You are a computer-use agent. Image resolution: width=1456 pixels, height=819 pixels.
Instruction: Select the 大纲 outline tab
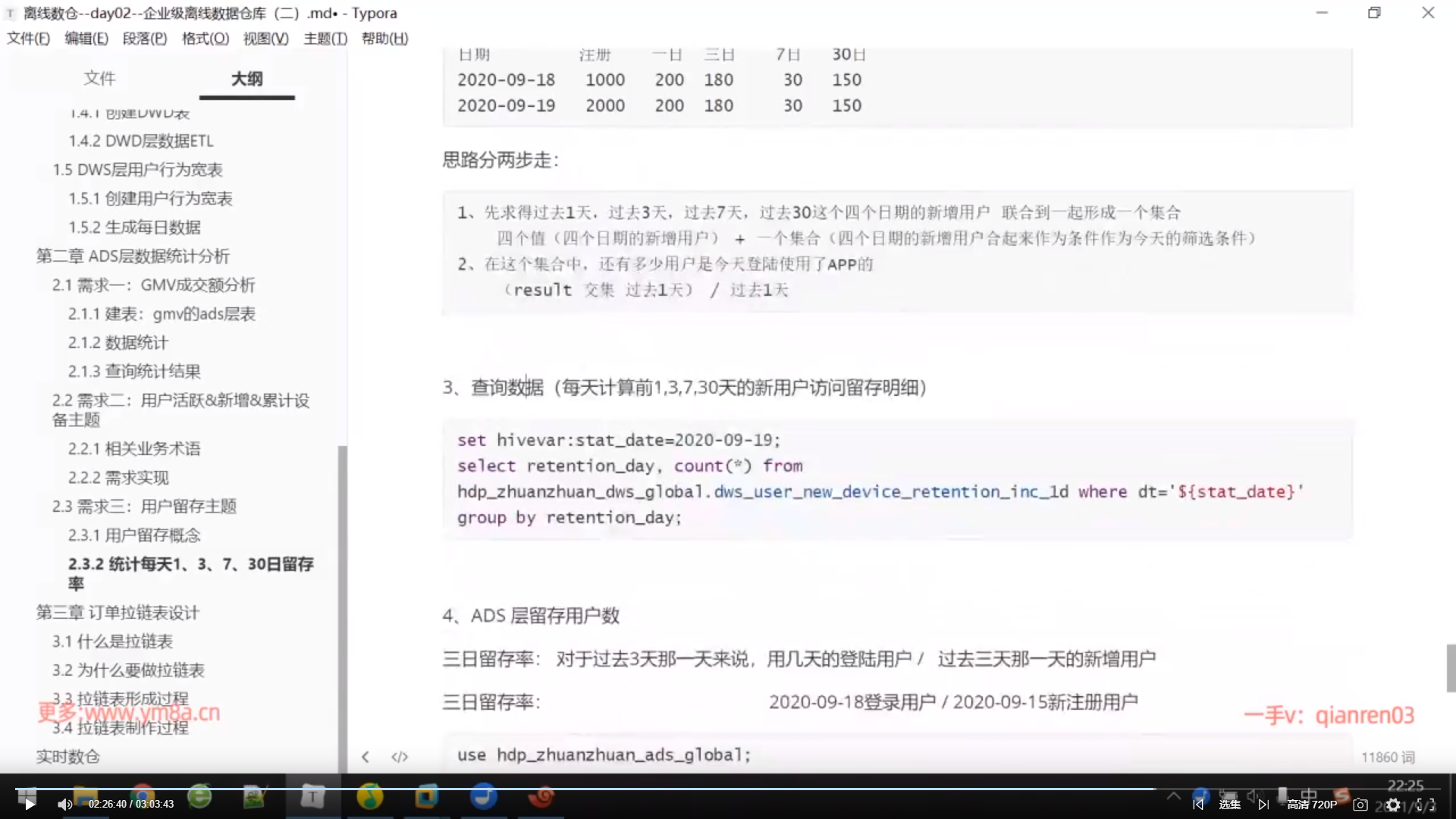pyautogui.click(x=246, y=78)
